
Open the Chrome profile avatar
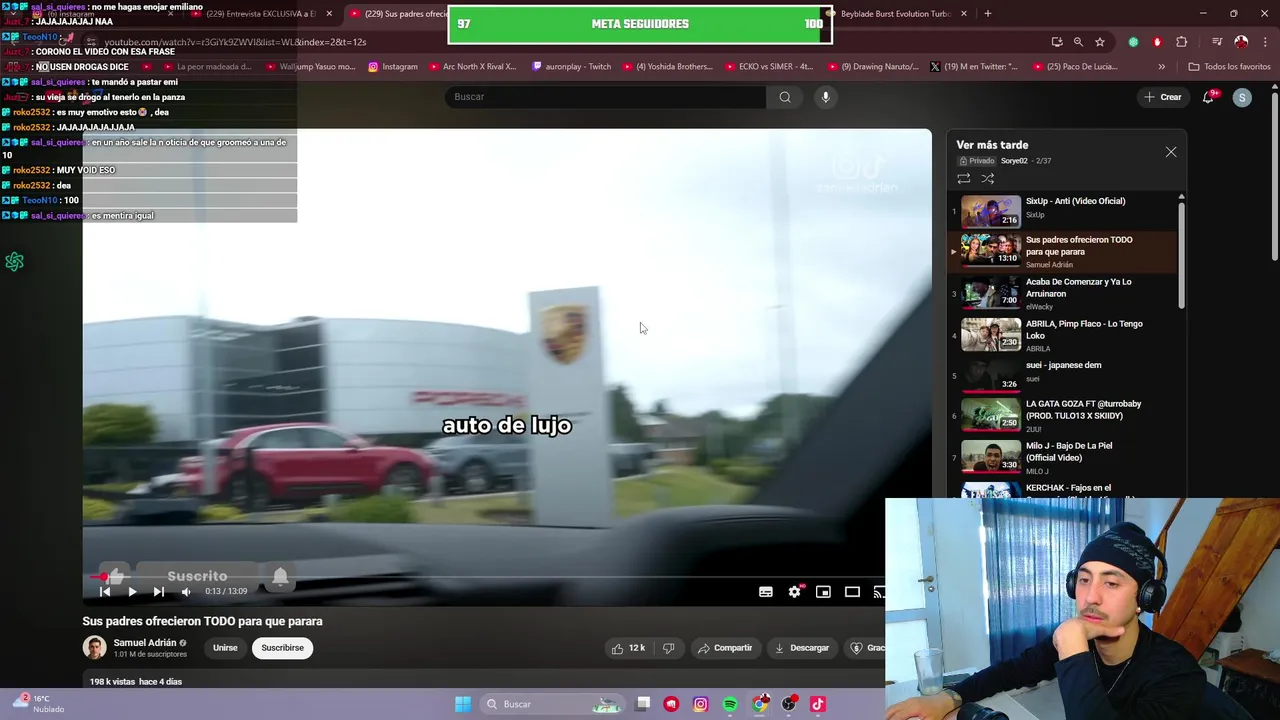click(x=1241, y=42)
